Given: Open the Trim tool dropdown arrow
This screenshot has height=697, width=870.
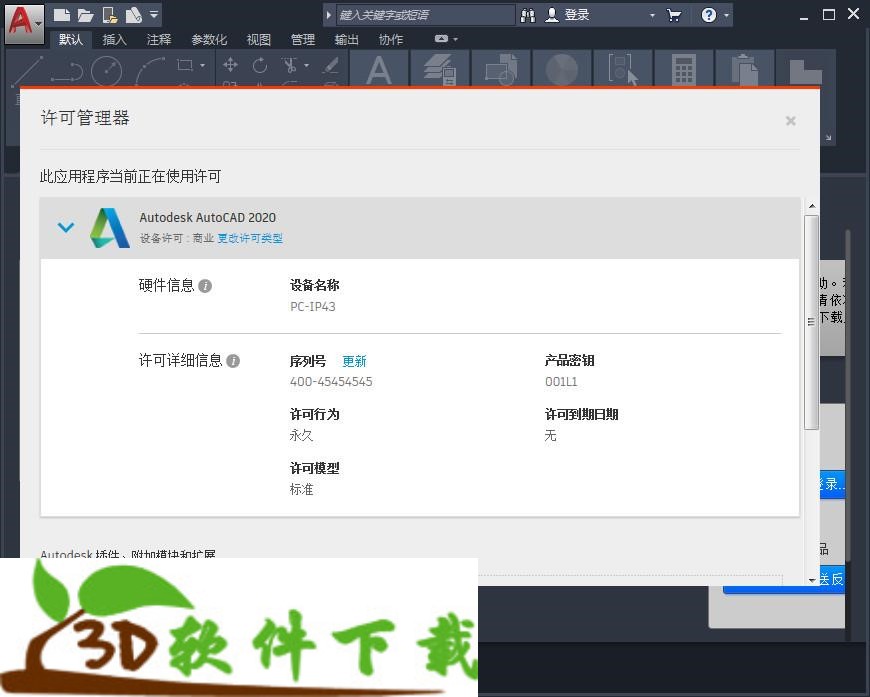Looking at the screenshot, I should tap(306, 65).
